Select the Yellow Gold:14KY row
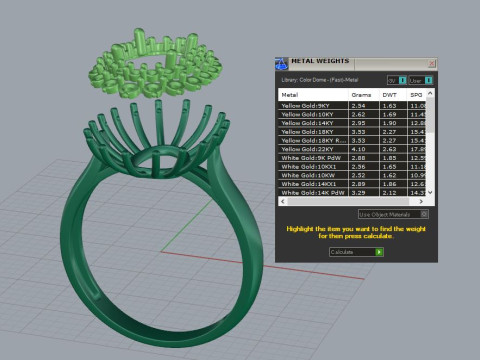Image resolution: width=480 pixels, height=360 pixels. [x=352, y=123]
